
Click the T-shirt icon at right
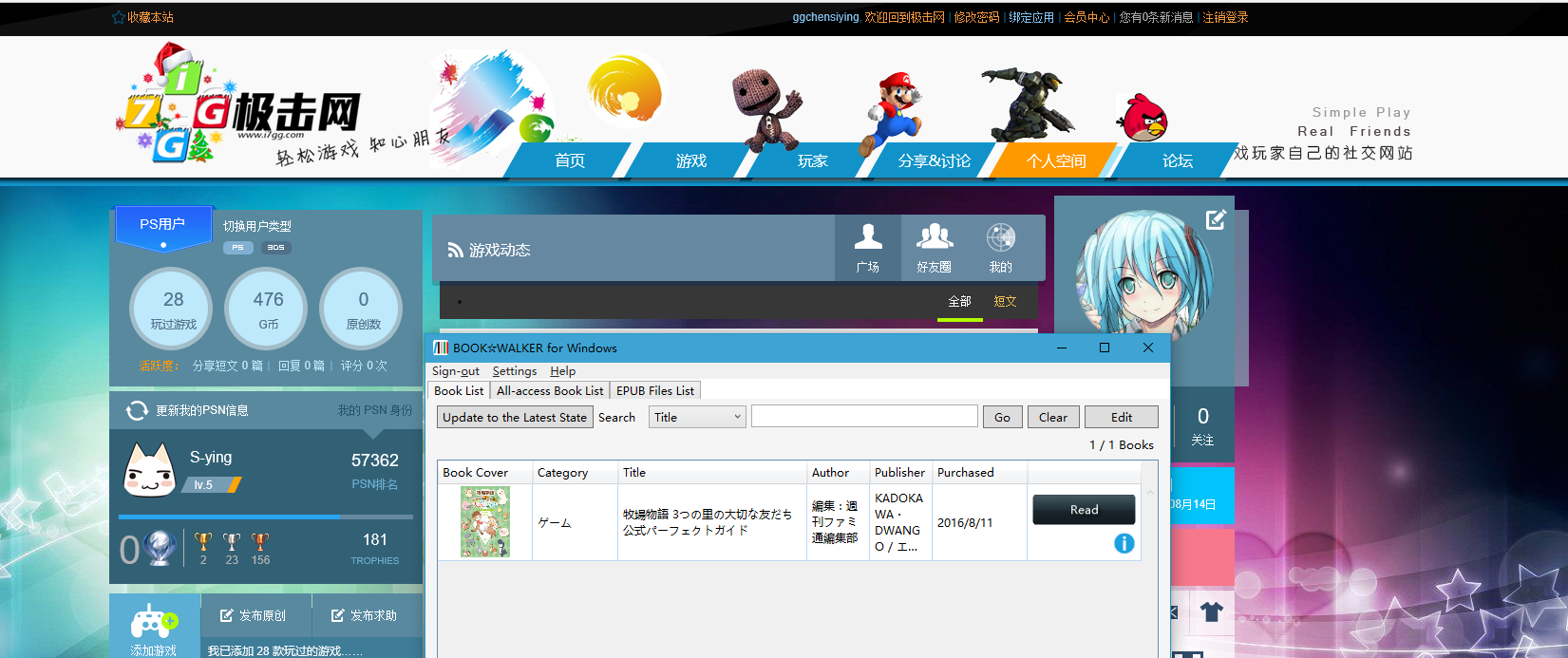[x=1211, y=611]
